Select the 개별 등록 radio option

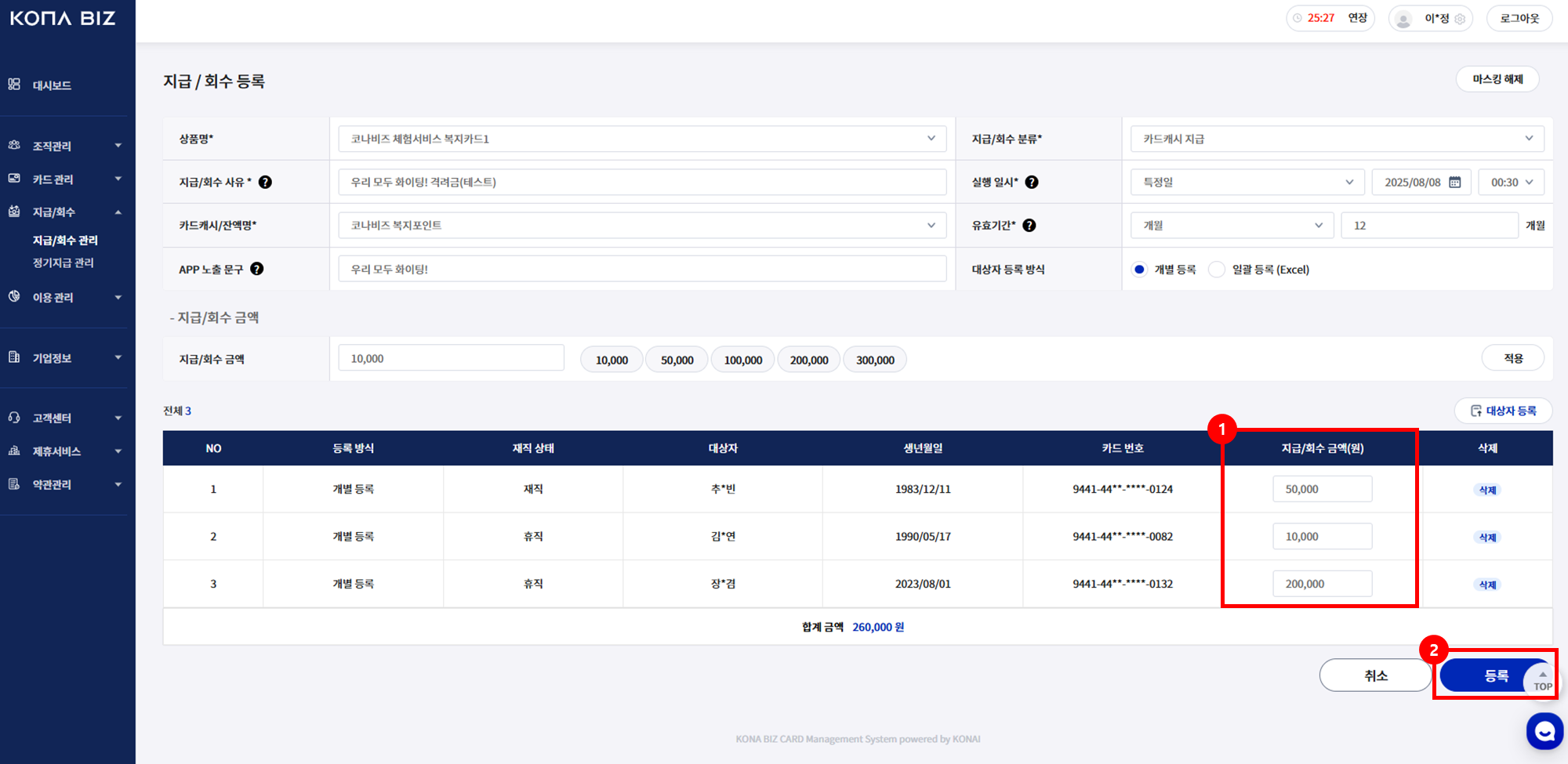tap(1139, 270)
